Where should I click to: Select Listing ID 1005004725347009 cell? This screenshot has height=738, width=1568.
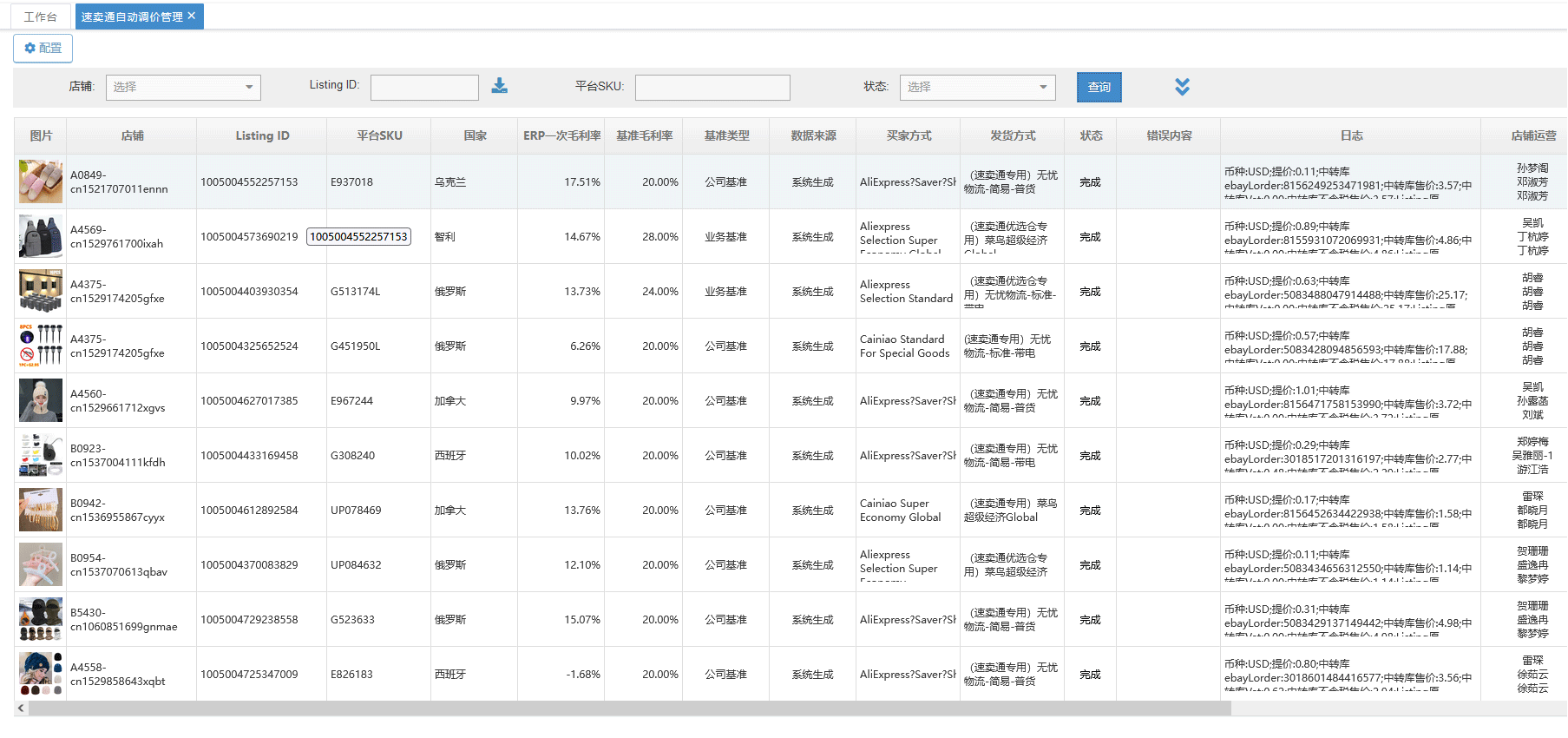[249, 675]
